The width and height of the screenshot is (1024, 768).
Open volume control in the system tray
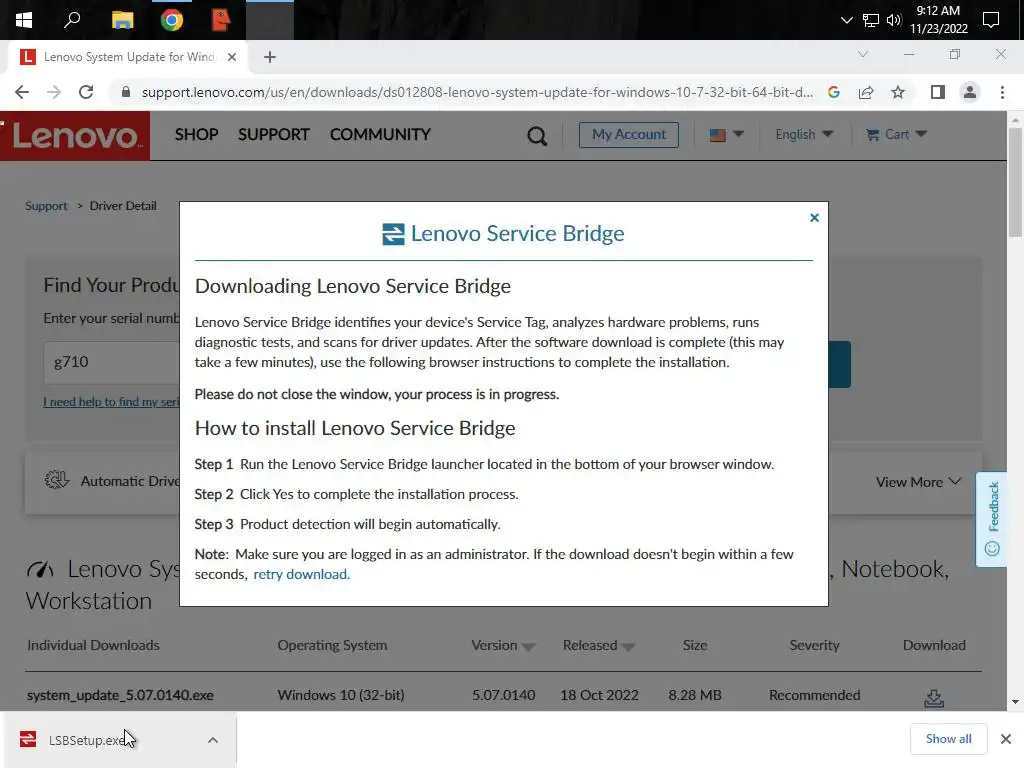894,20
